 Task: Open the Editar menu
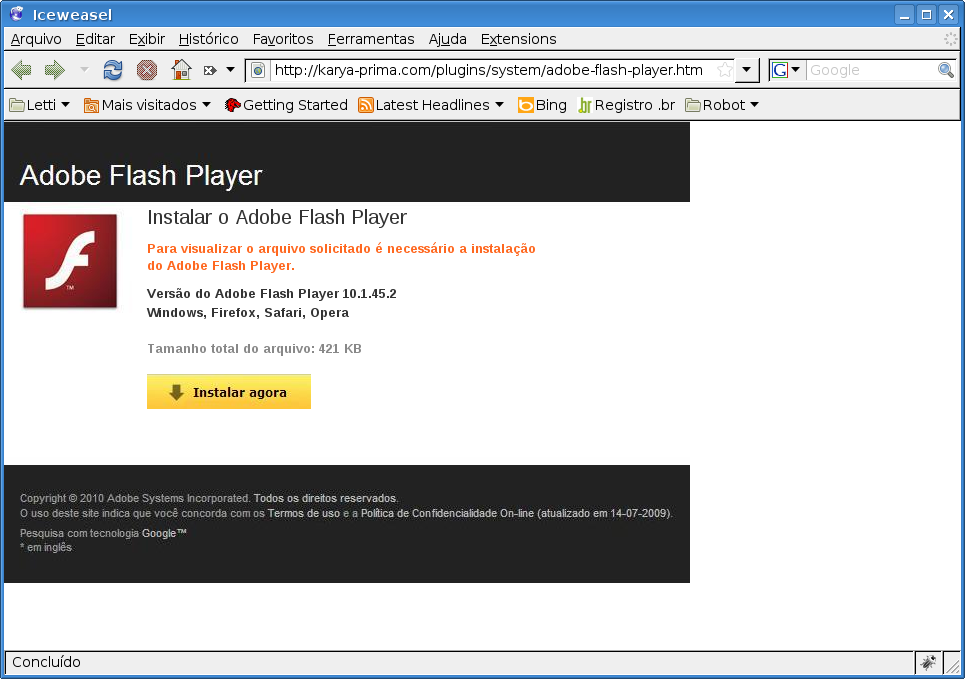coord(95,39)
